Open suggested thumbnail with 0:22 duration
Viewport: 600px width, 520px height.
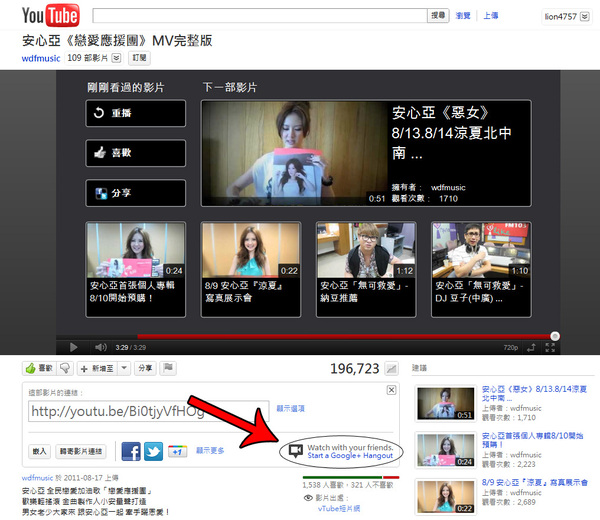pyautogui.click(x=446, y=497)
